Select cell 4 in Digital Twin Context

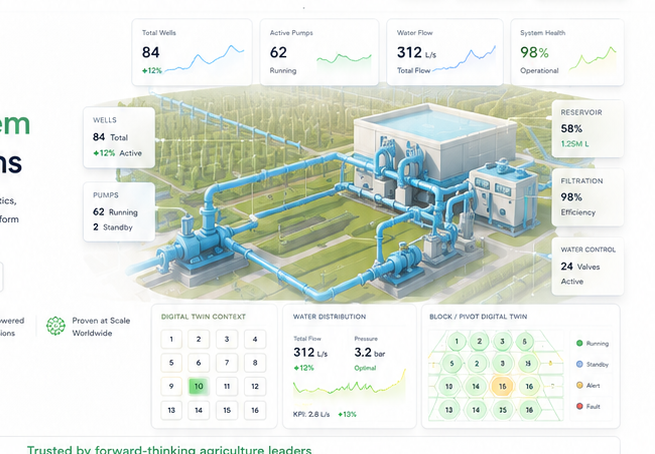click(x=255, y=339)
